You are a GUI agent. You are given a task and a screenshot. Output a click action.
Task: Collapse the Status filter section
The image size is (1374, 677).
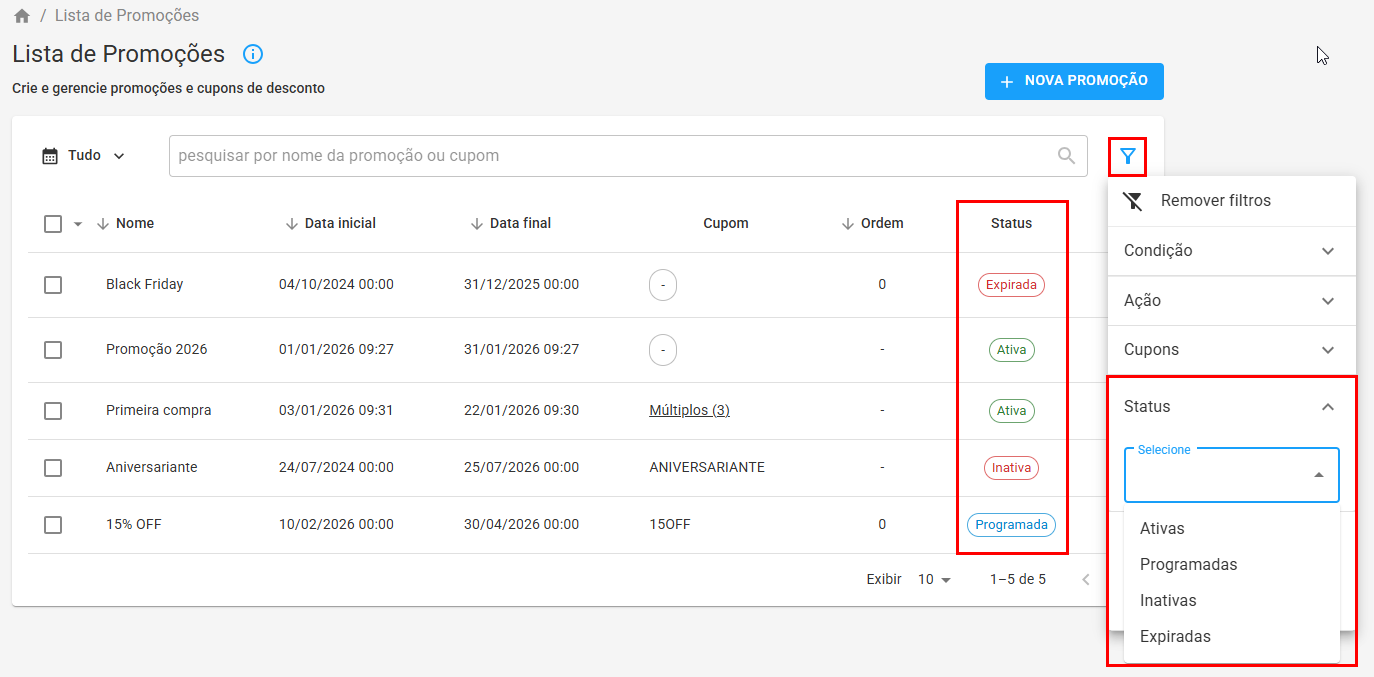pyautogui.click(x=1327, y=407)
